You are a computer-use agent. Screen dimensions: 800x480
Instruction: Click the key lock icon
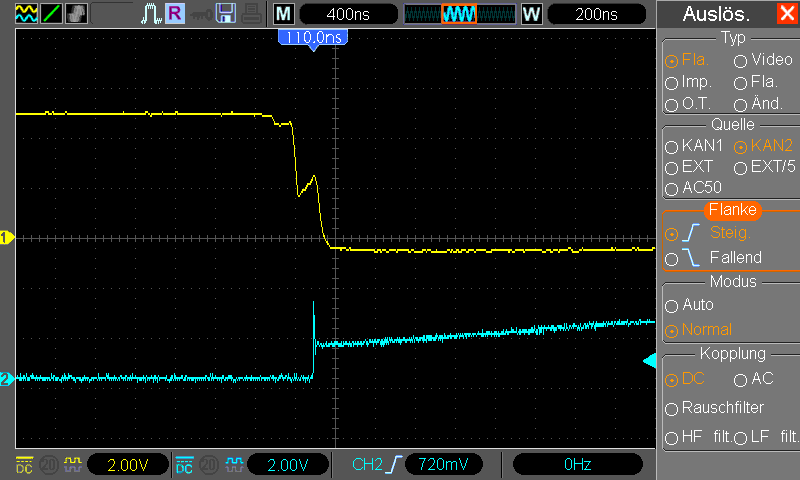pyautogui.click(x=201, y=14)
